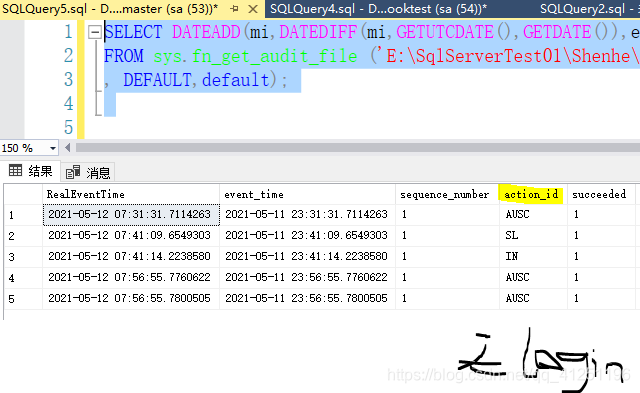Screen dimensions: 640x393
Task: Click event_time cell 2021-05-11 23:56:55.7760622
Action: click(x=307, y=278)
